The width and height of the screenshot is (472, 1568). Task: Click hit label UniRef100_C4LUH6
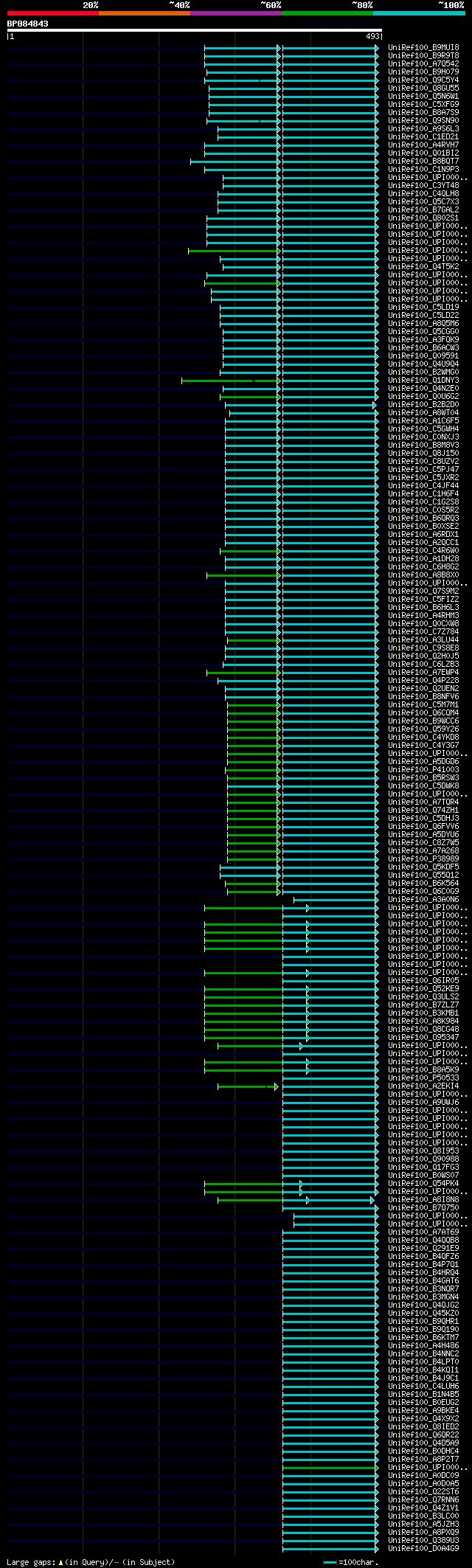point(423,1386)
